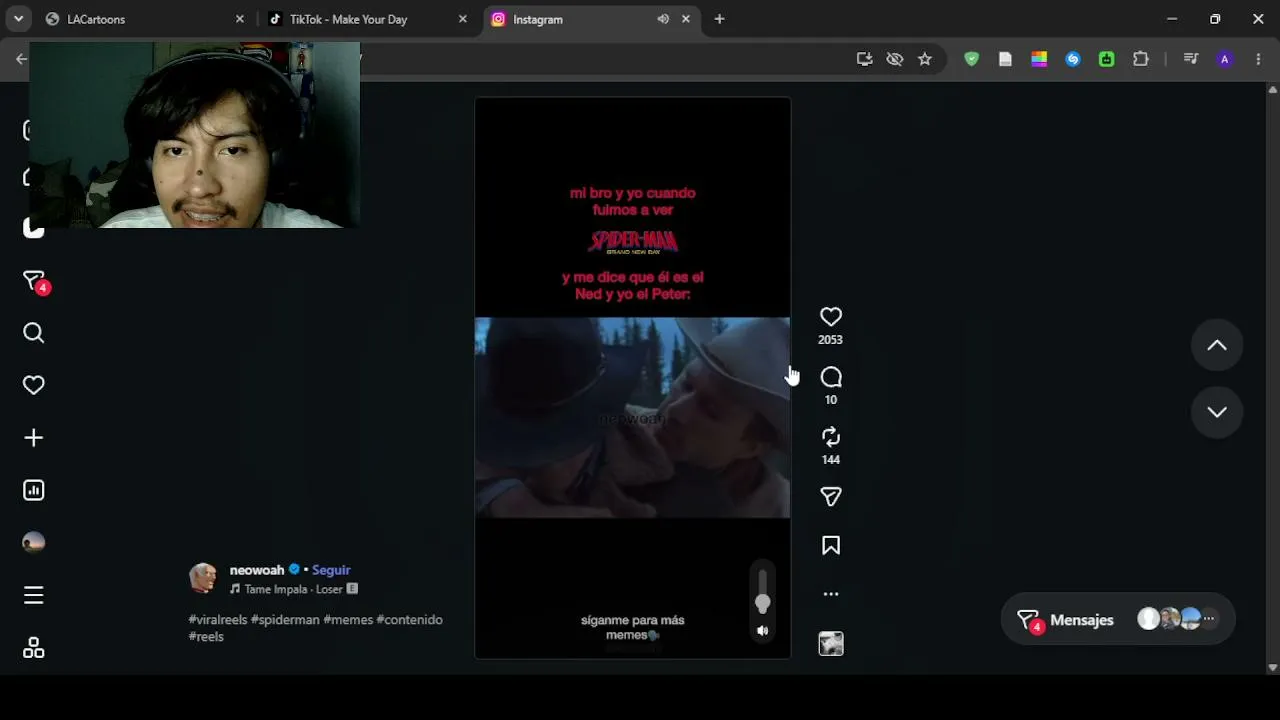Open the dashboard chart icon in sidebar
Viewport: 1280px width, 720px height.
click(x=34, y=490)
